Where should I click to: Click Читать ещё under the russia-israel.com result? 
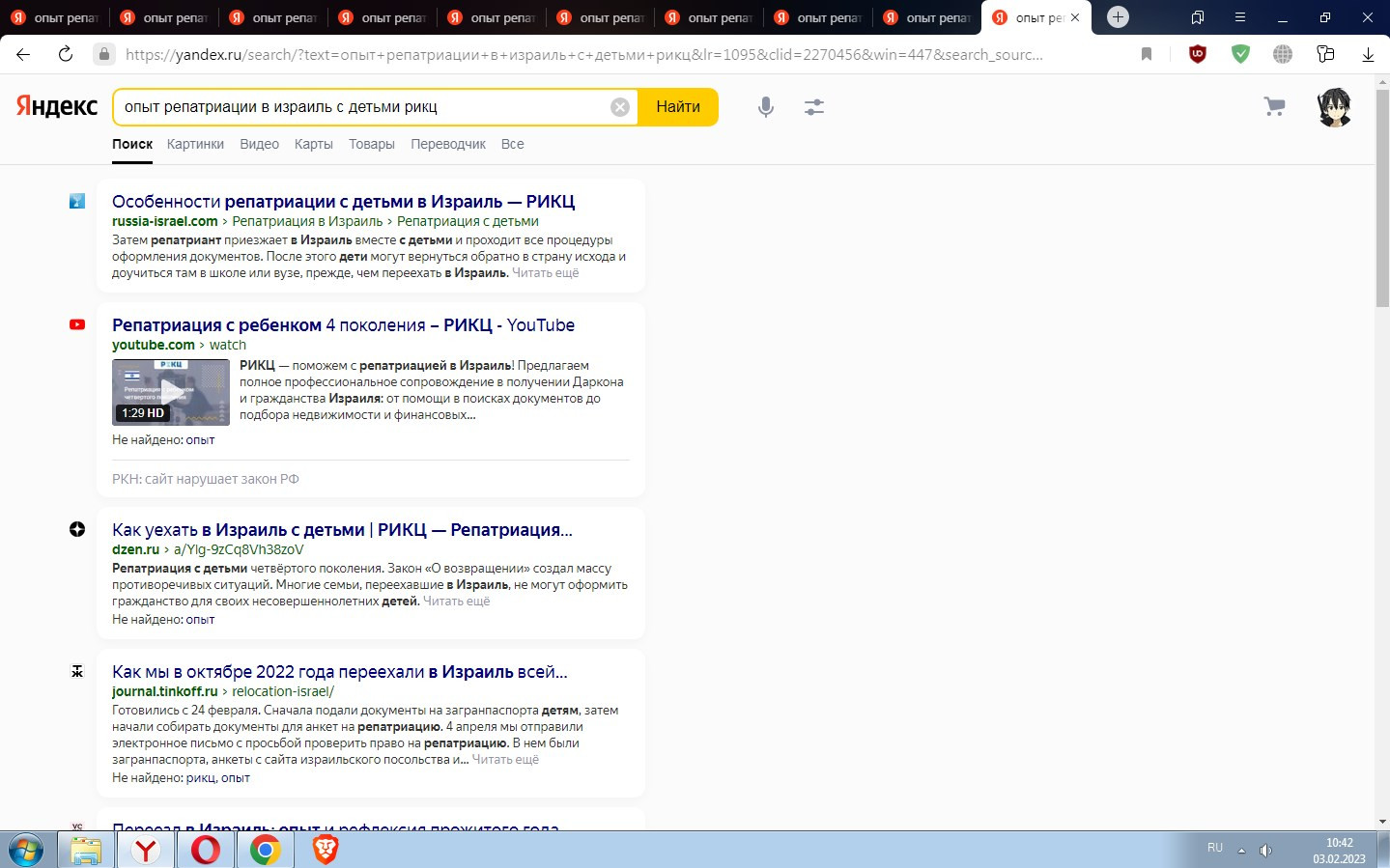[x=546, y=273]
